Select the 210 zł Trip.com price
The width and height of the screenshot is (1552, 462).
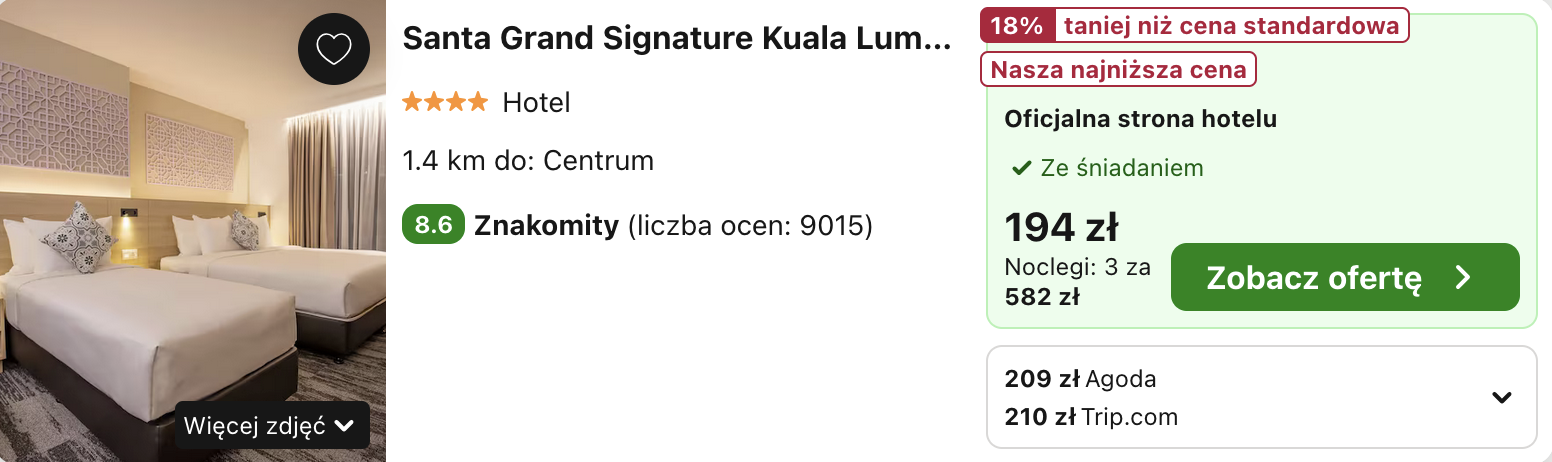click(x=1091, y=416)
